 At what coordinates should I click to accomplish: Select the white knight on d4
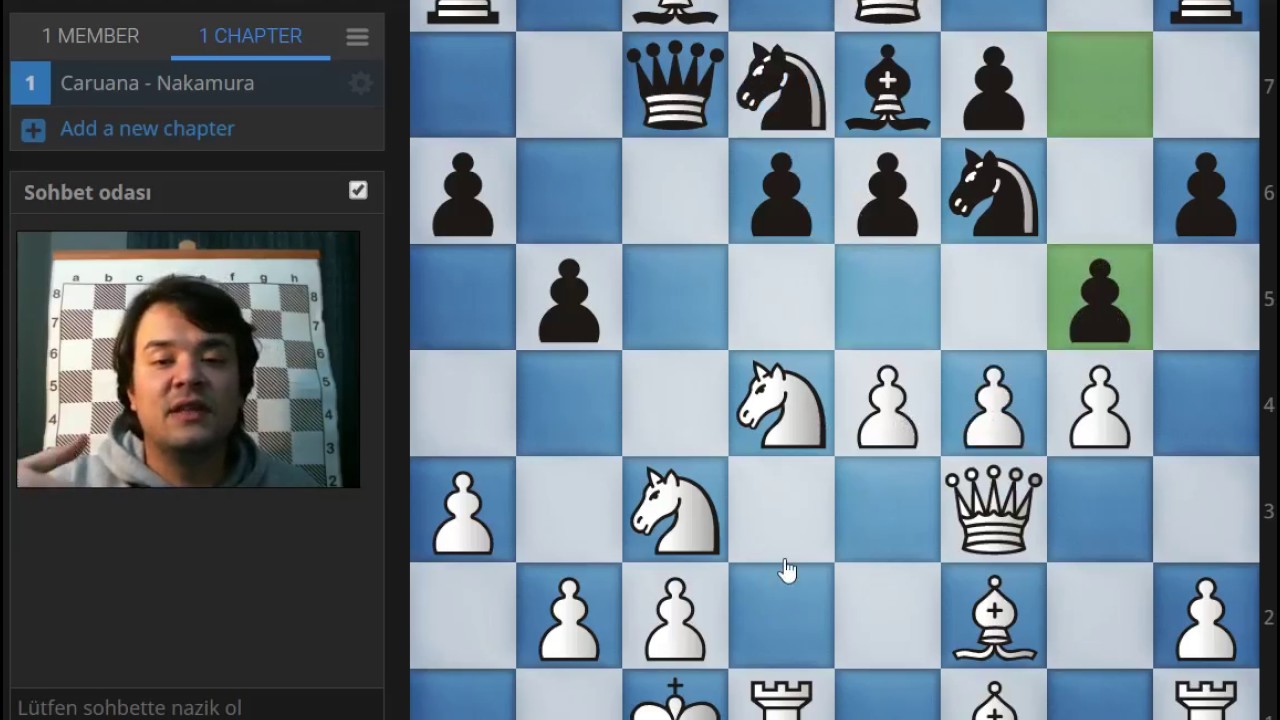(781, 405)
